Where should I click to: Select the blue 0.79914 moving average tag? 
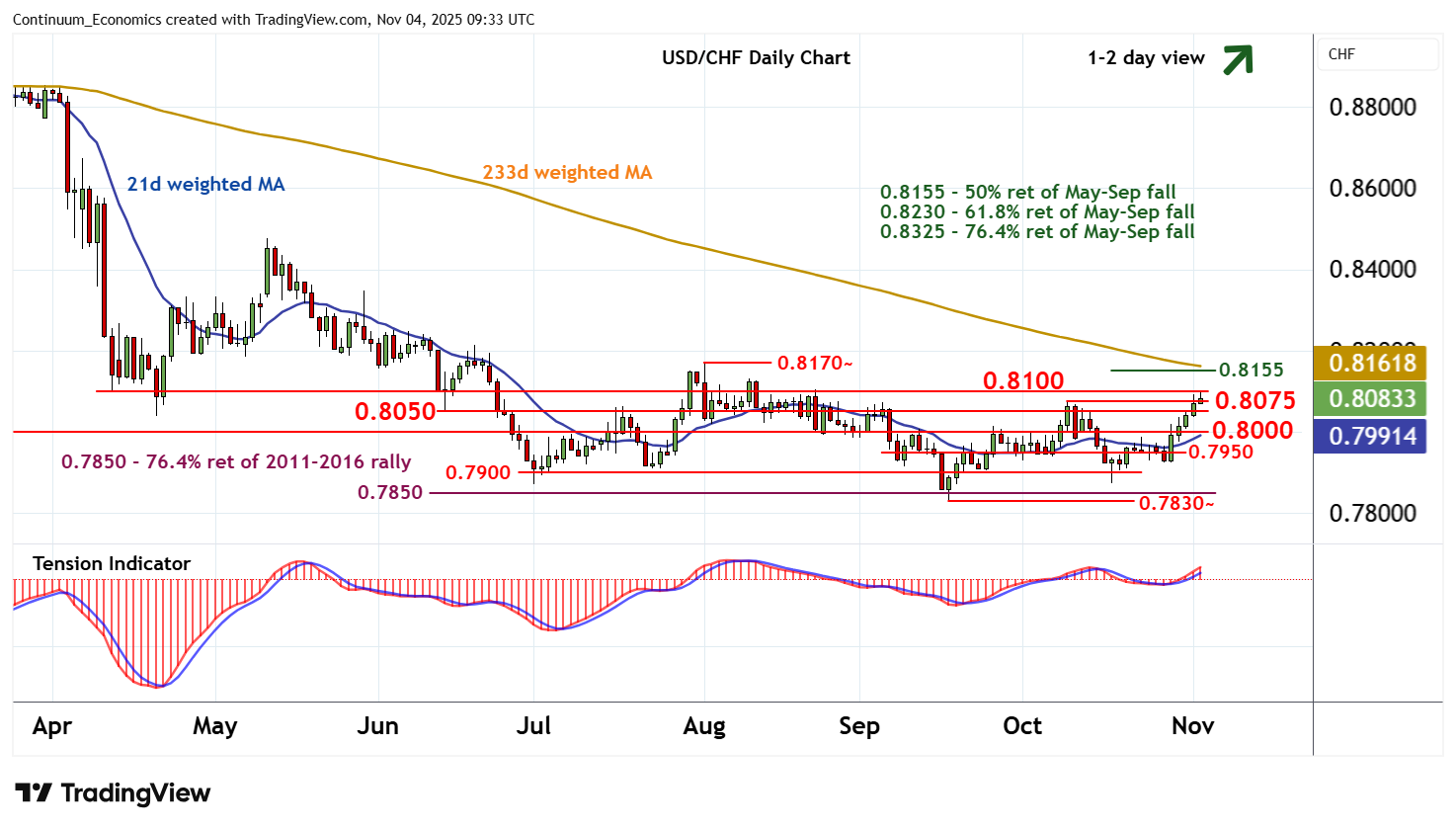coord(1371,436)
